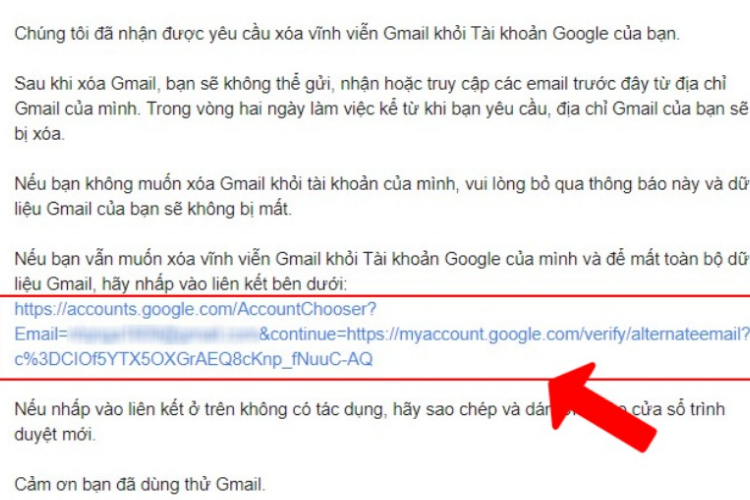The image size is (750, 500).
Task: Click the sentence starting "Chúng tôi đã nhận"
Action: [x=347, y=34]
